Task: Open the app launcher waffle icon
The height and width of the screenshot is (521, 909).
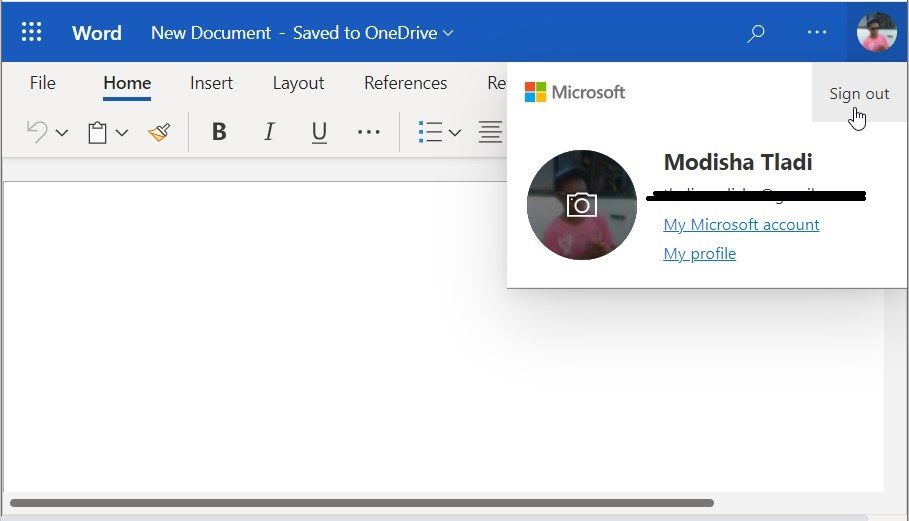Action: (31, 32)
